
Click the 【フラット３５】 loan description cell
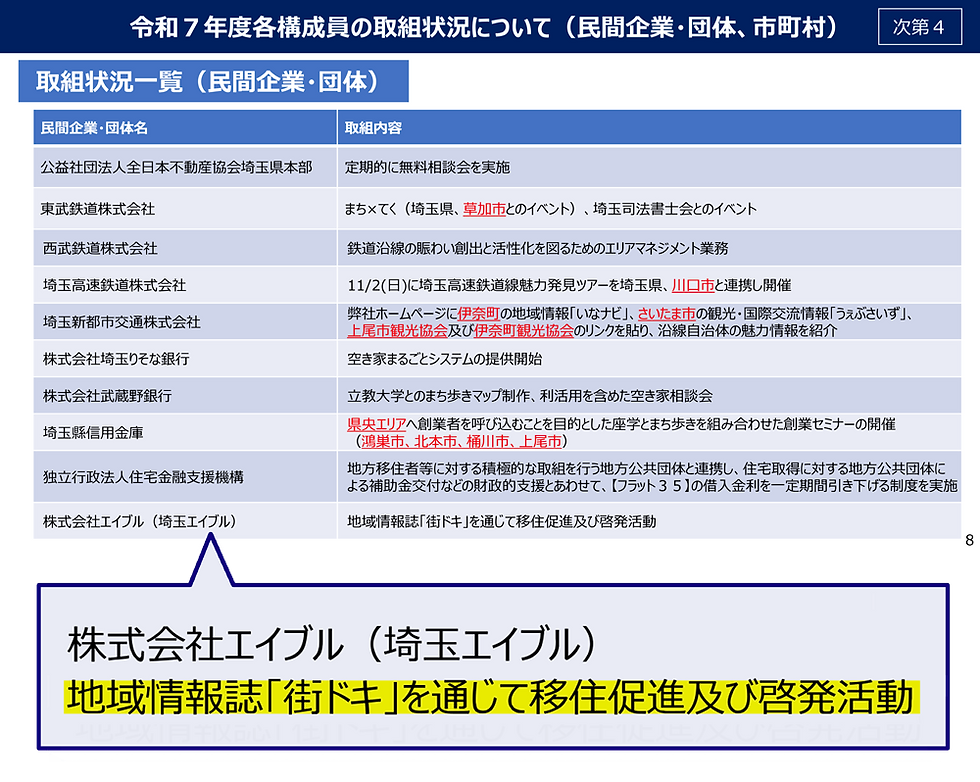tap(649, 478)
